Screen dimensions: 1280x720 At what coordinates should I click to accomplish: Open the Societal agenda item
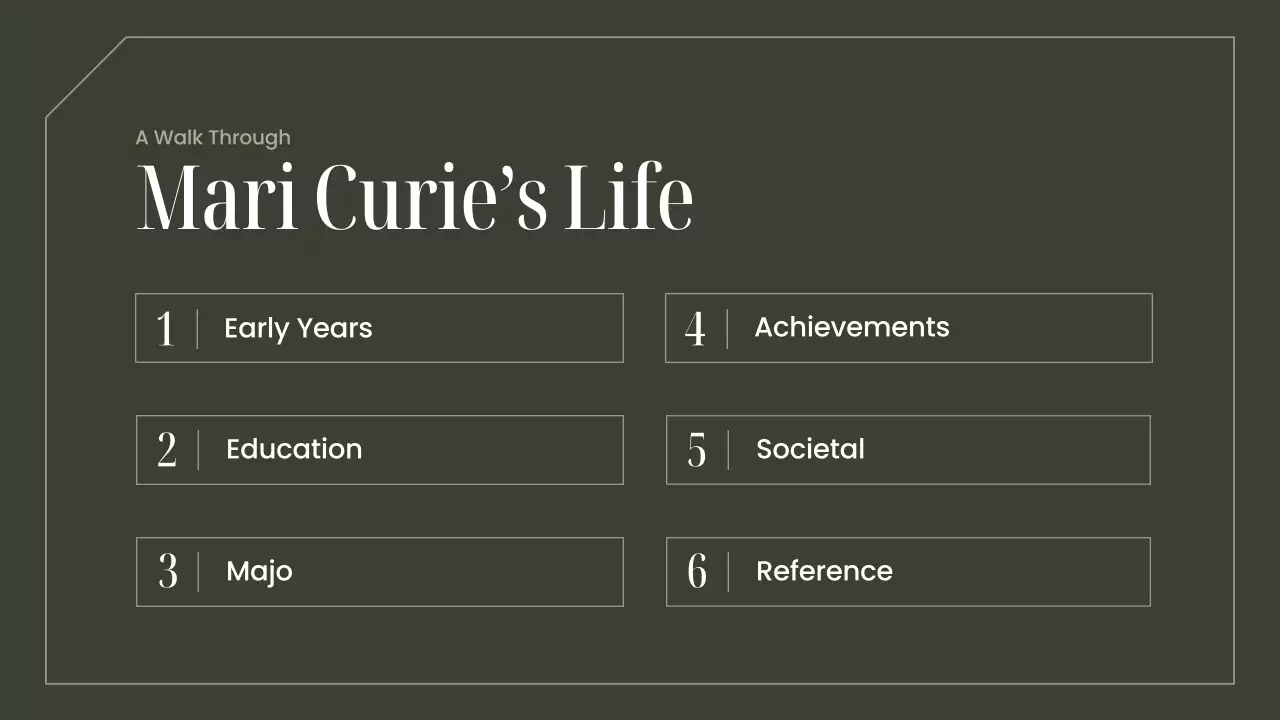[810, 450]
